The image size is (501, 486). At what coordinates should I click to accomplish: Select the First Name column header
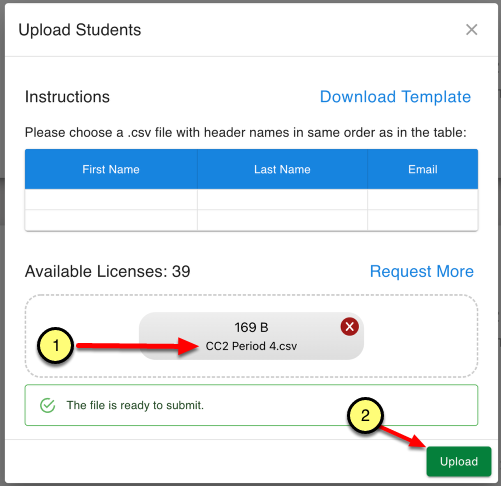111,169
